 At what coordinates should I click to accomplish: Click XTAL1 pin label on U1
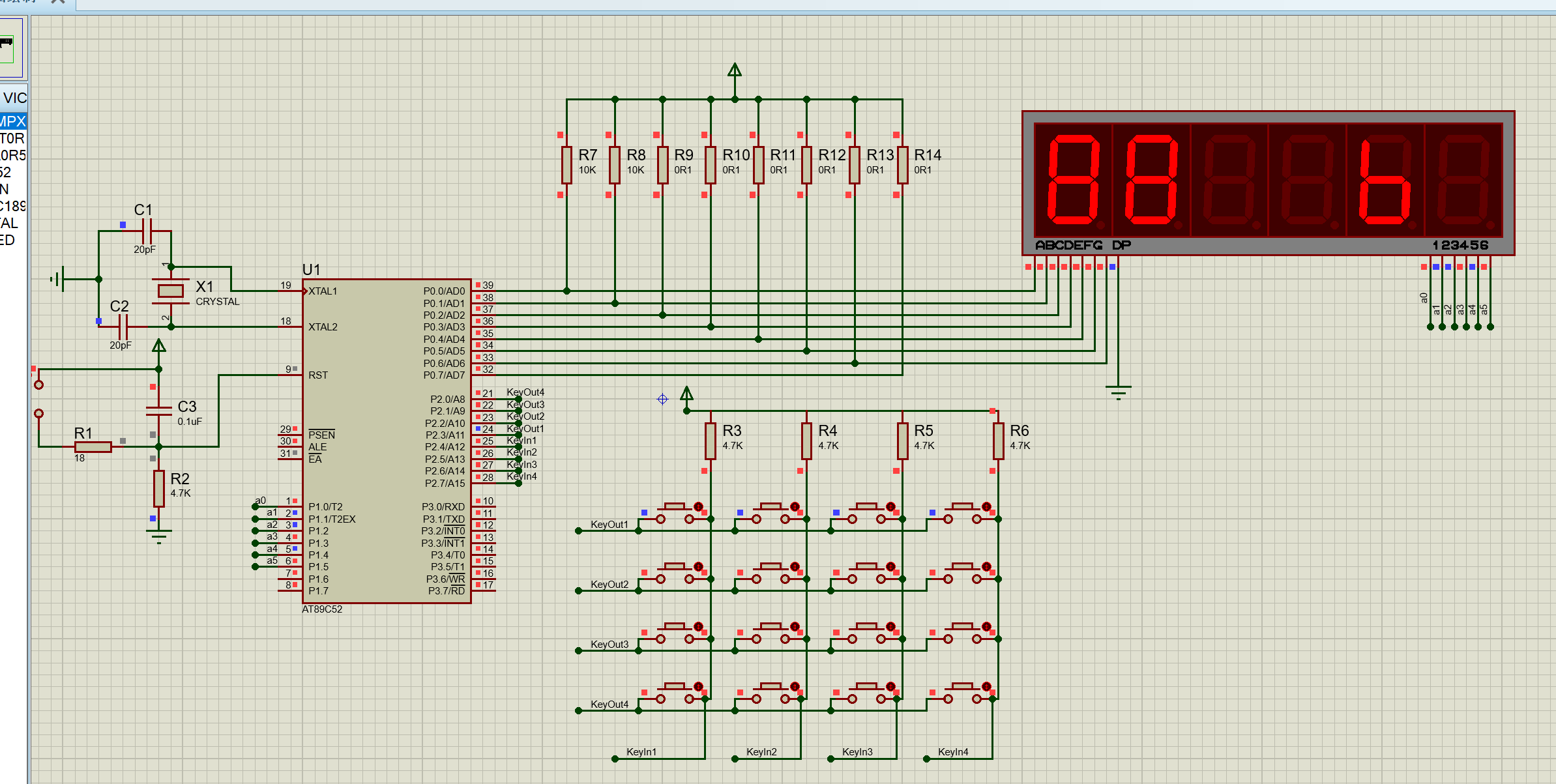(x=323, y=291)
